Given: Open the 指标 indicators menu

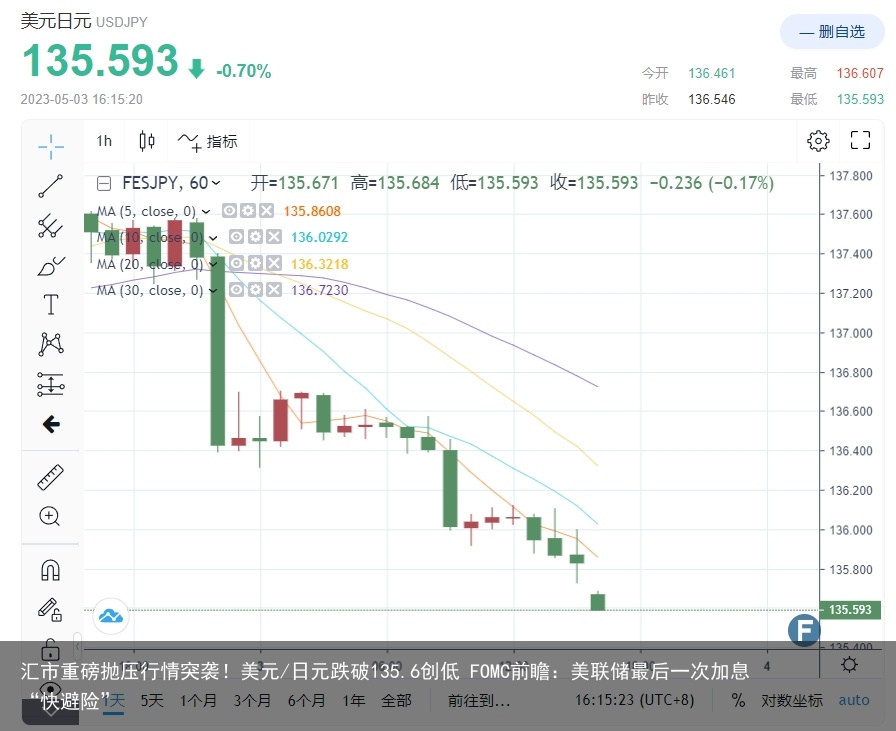Looking at the screenshot, I should click(207, 141).
